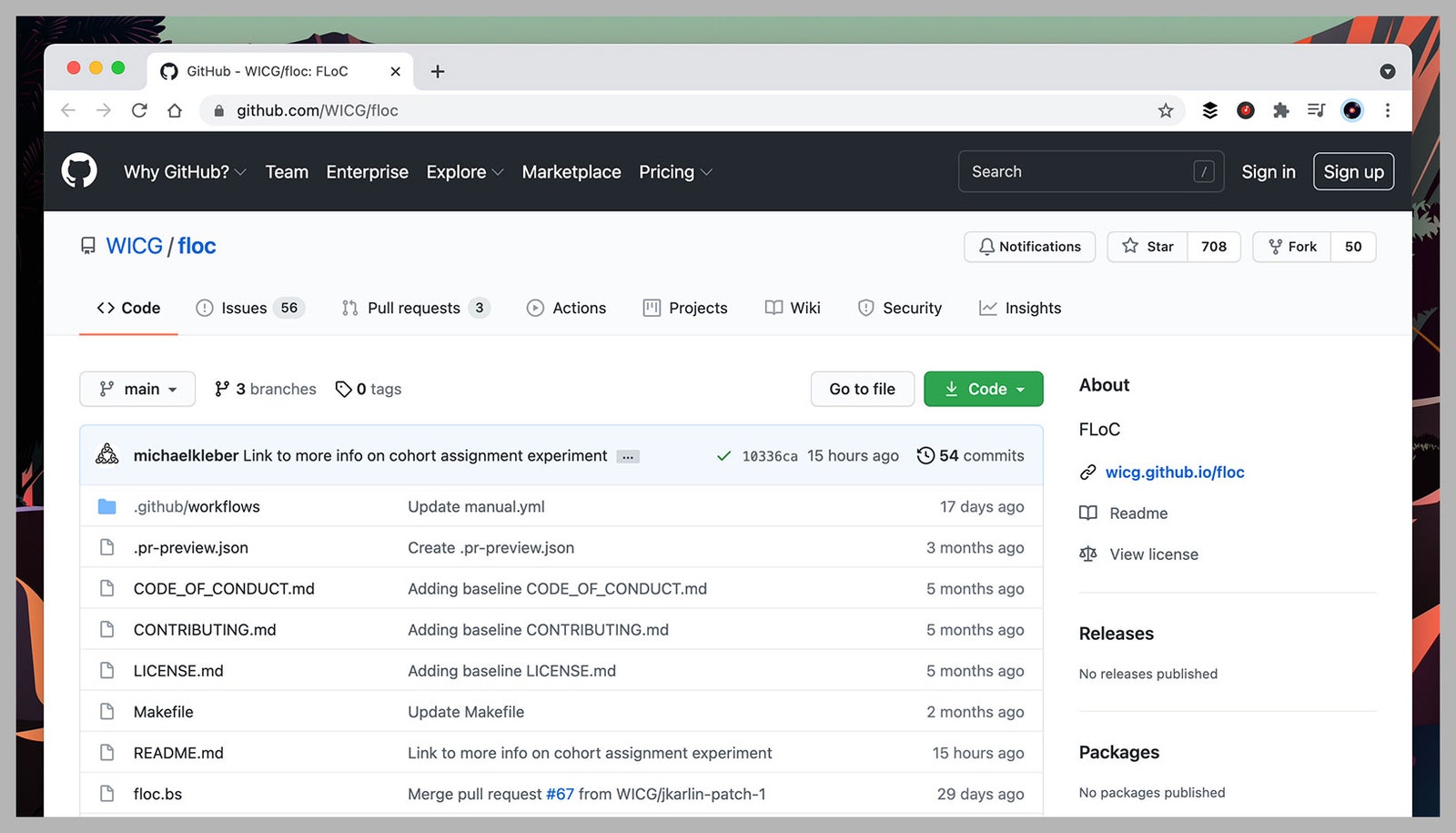Viewport: 1456px width, 833px height.
Task: Open a new browser tab
Action: pyautogui.click(x=438, y=71)
